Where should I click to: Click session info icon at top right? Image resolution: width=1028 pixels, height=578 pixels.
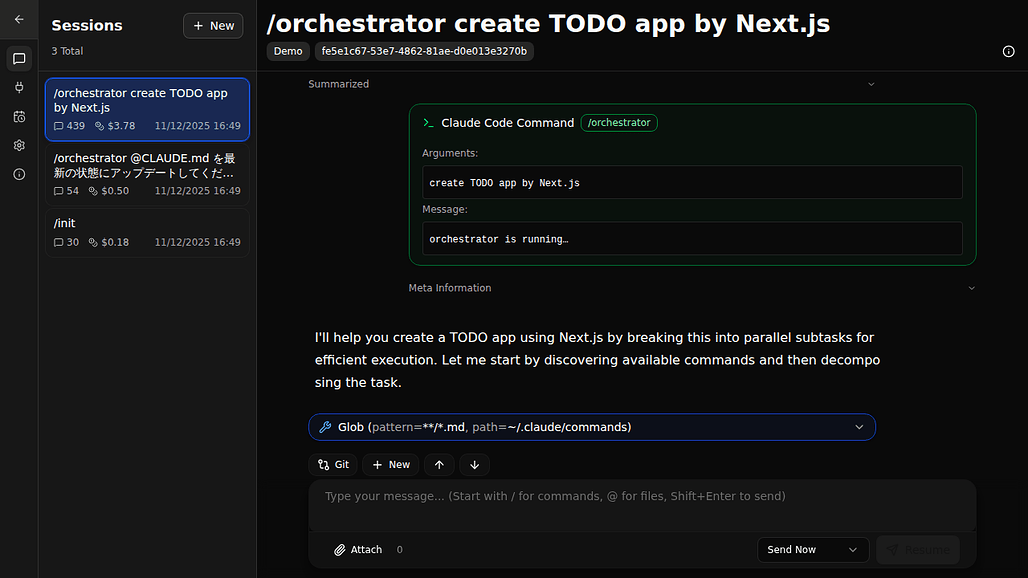(1008, 52)
